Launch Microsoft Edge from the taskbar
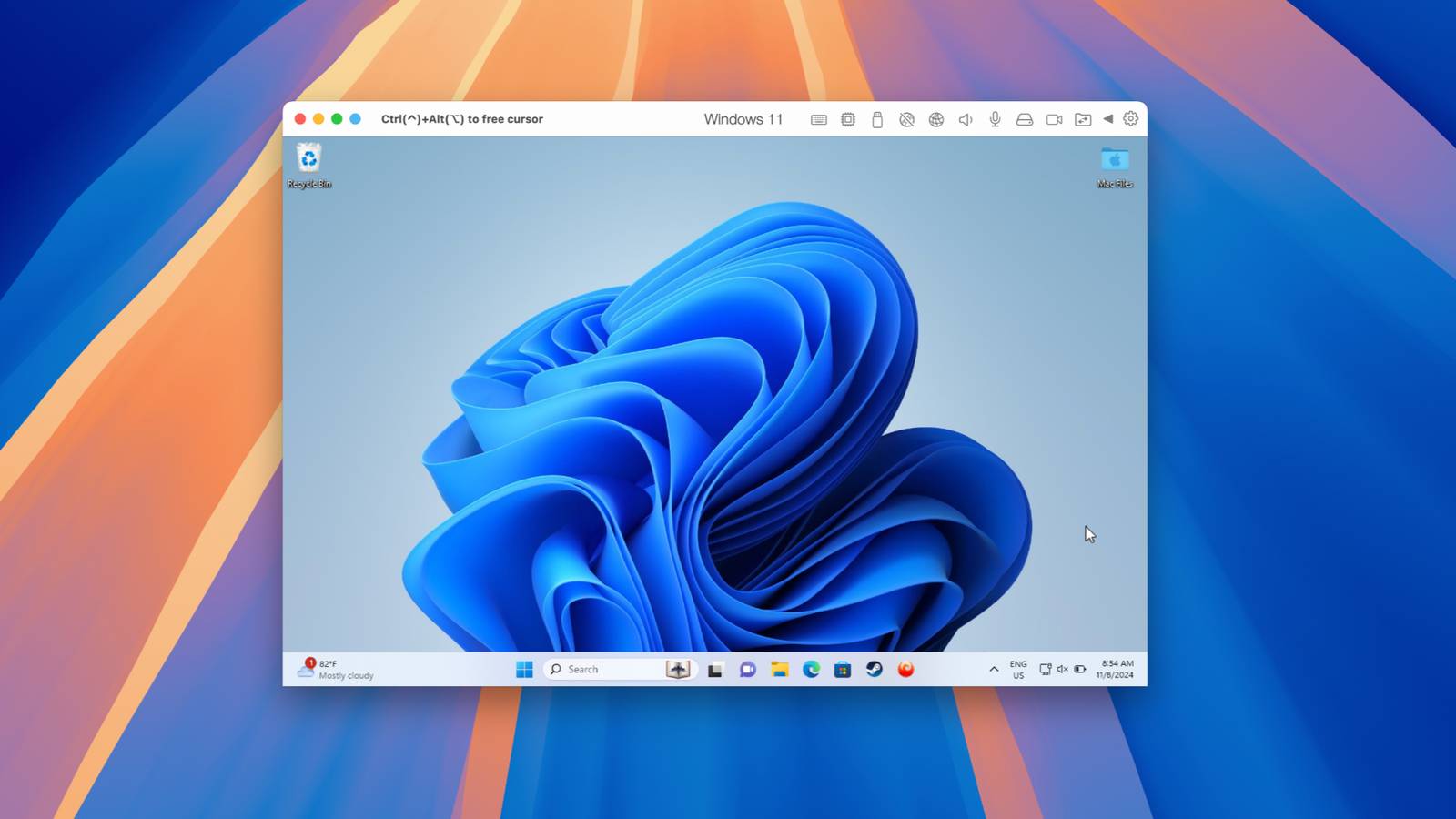This screenshot has width=1456, height=819. click(x=812, y=670)
